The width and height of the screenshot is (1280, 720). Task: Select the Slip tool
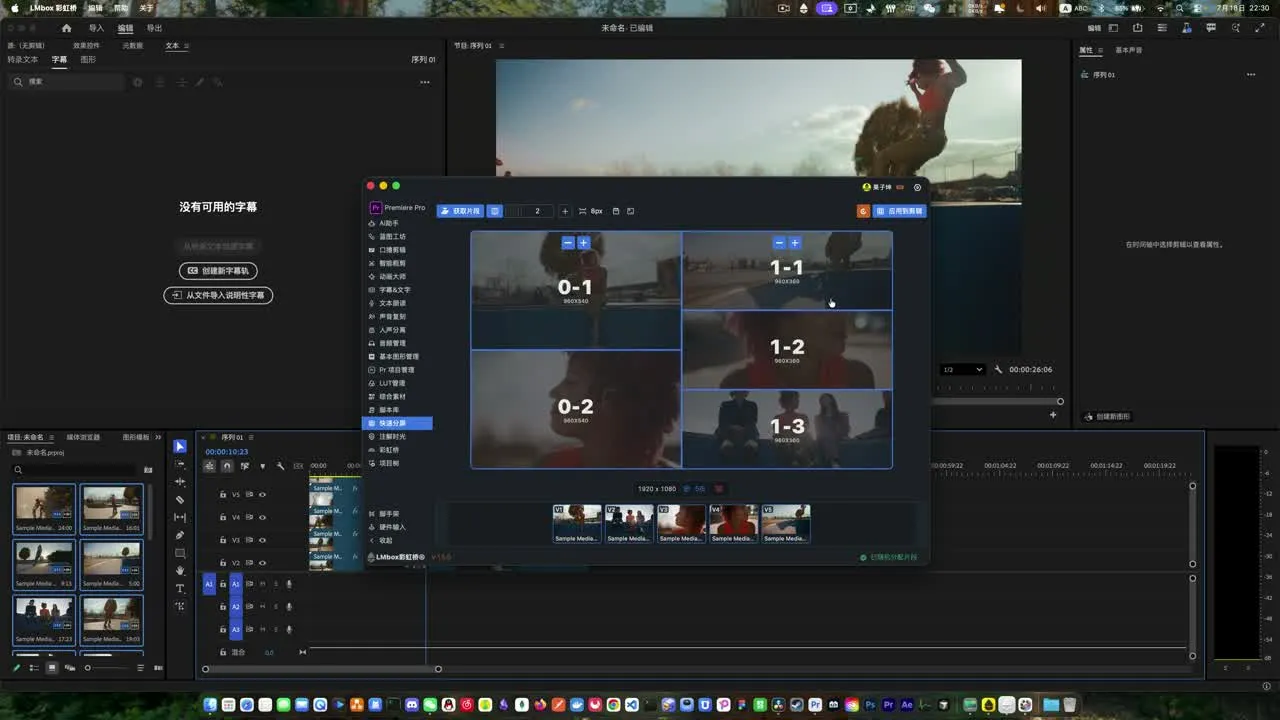pos(180,517)
